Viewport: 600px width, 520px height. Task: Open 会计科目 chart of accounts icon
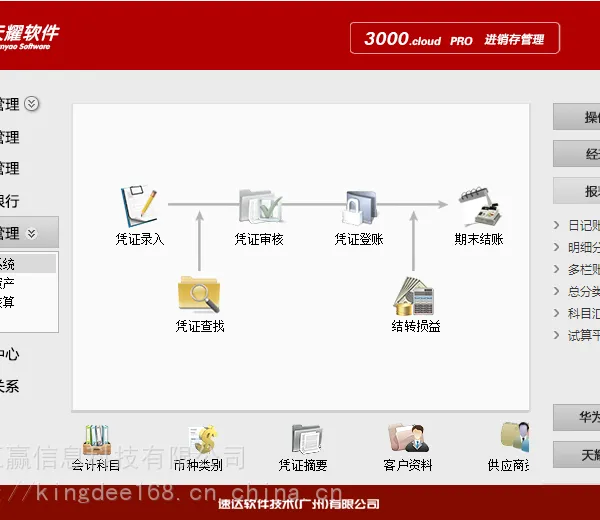[x=97, y=439]
